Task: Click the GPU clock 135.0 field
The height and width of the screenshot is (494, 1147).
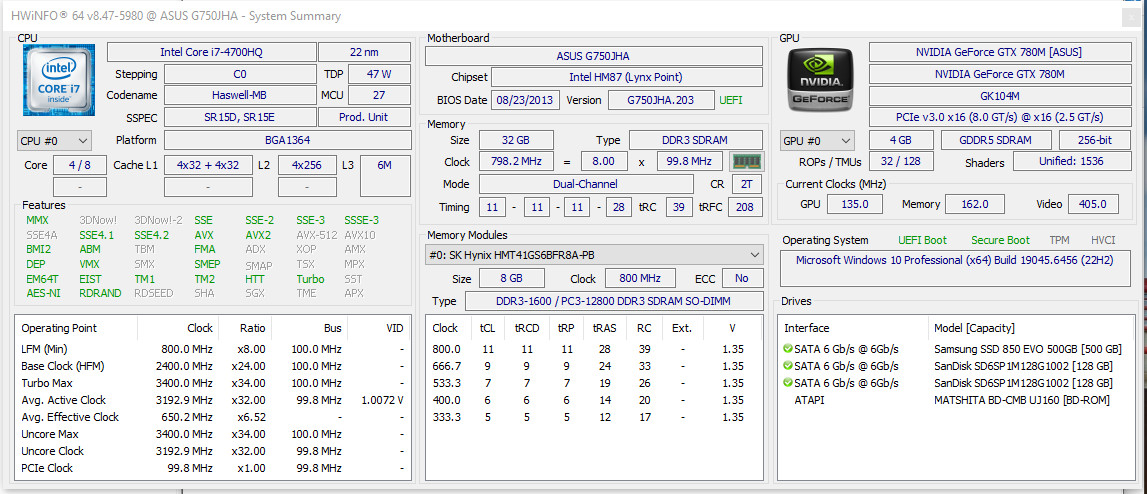Action: (x=855, y=204)
